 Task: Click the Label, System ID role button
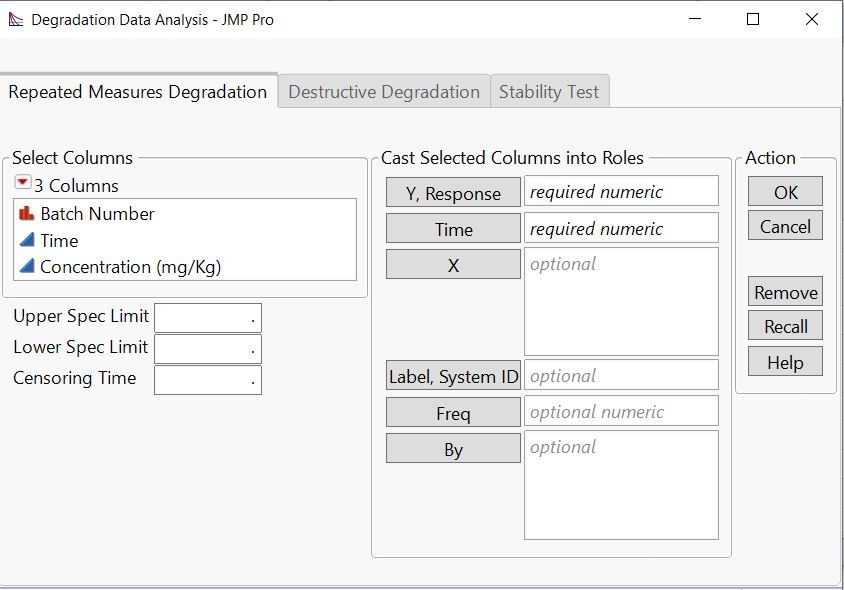coord(452,376)
